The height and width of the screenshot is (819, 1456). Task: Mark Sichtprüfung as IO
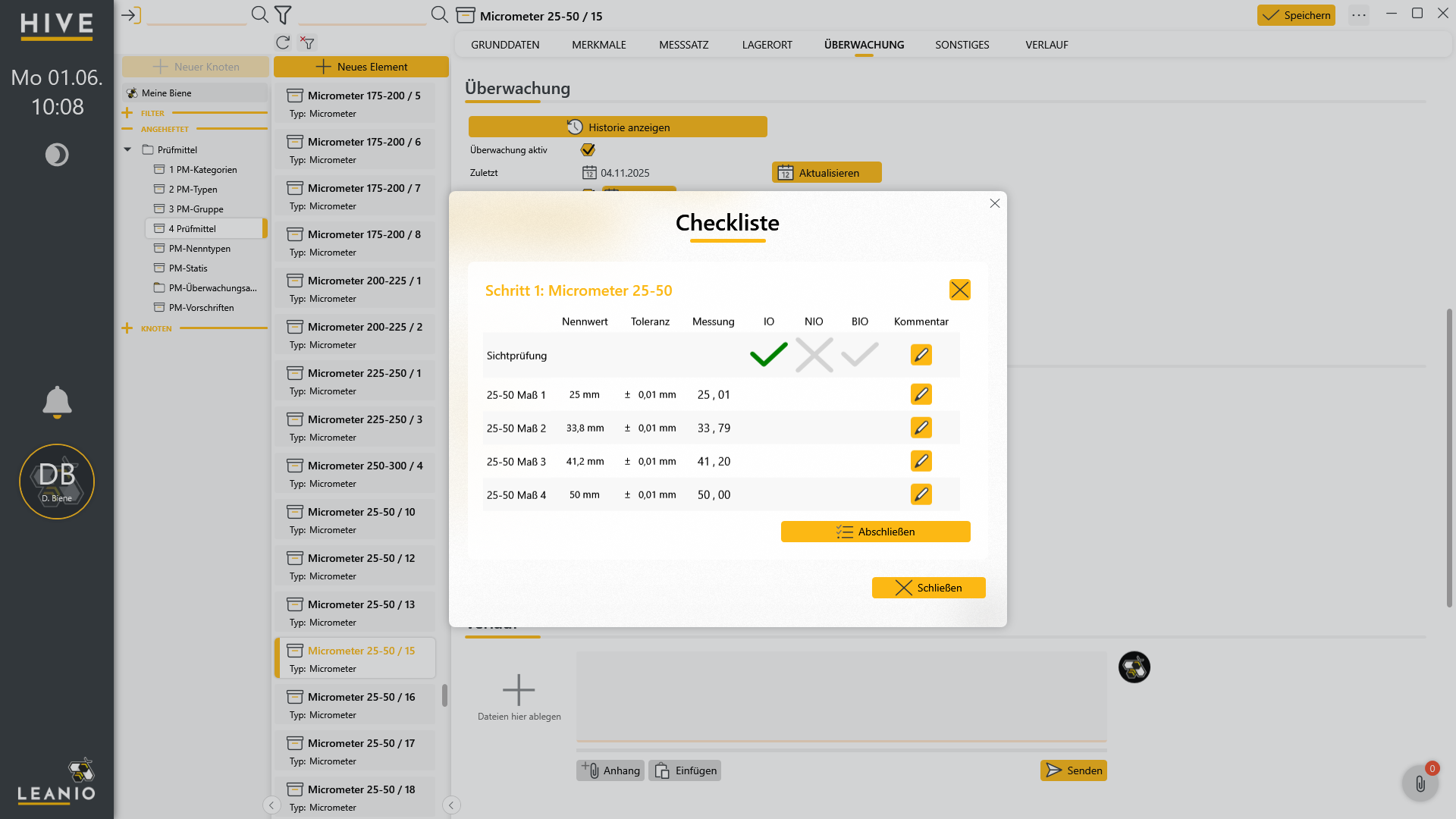pyautogui.click(x=769, y=355)
